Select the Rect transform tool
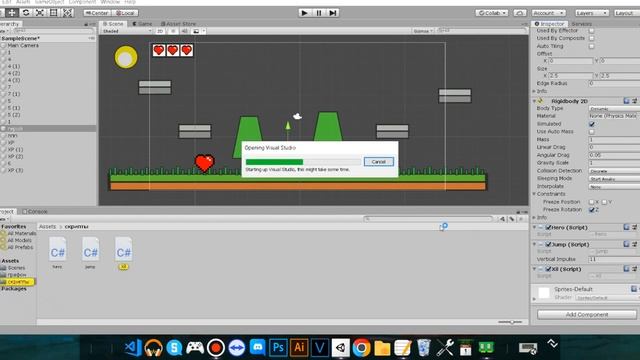640x360 pixels. pyautogui.click(x=53, y=13)
